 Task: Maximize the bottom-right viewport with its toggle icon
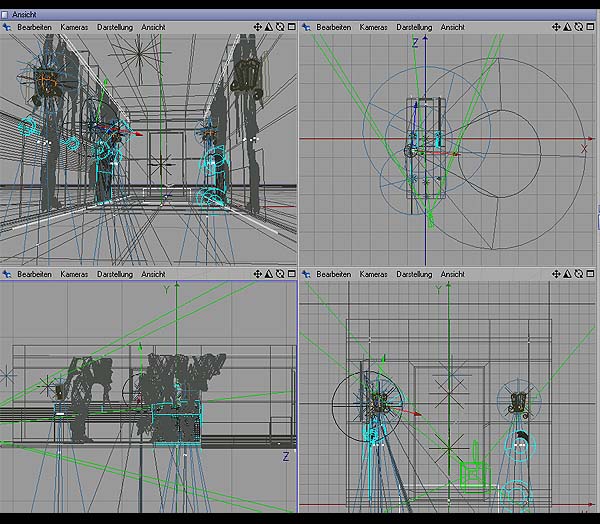click(x=591, y=274)
